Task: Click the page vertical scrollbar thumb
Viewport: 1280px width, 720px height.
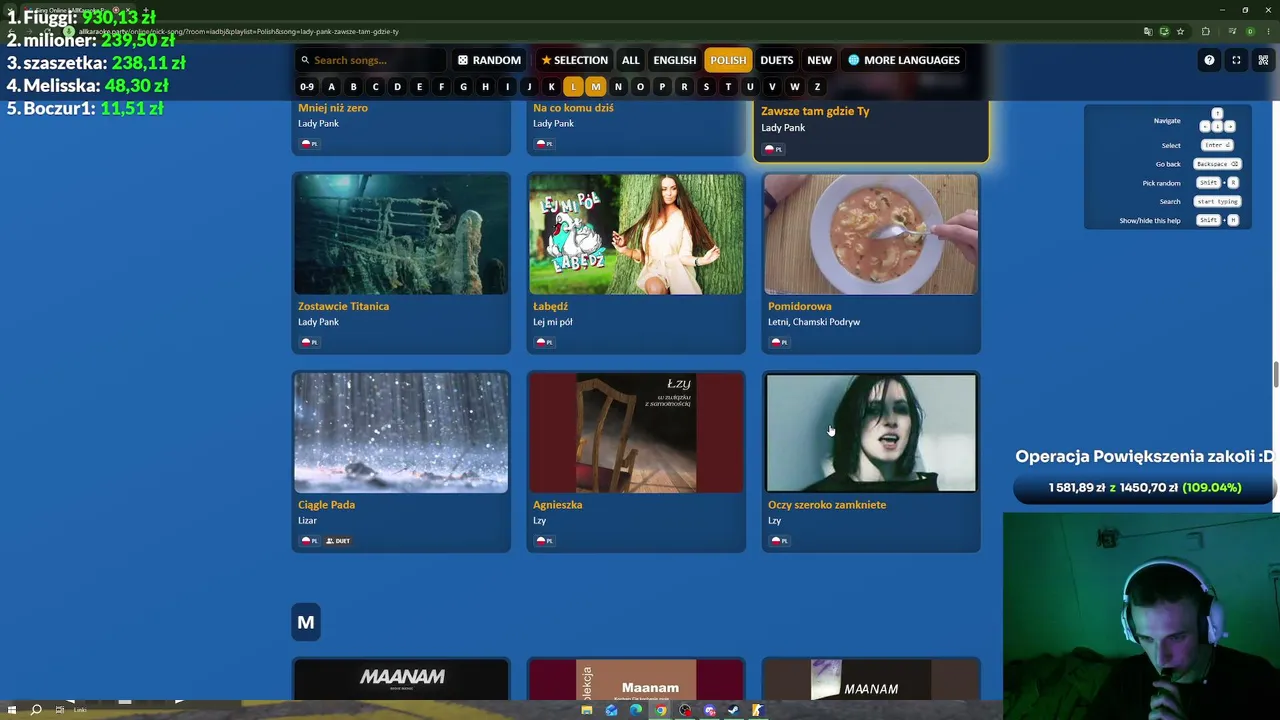Action: point(1275,374)
